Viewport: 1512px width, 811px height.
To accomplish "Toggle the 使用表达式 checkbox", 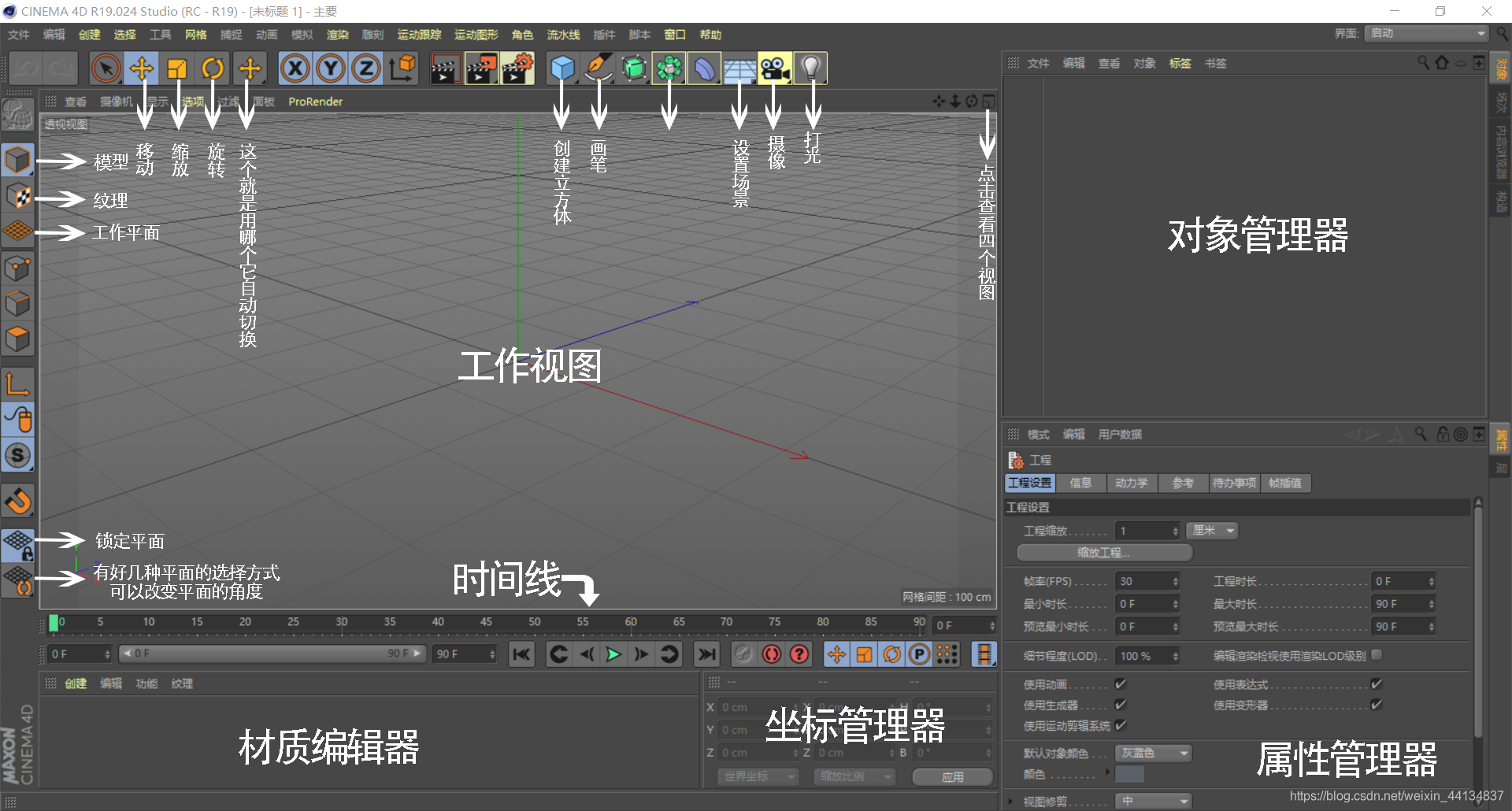I will click(x=1377, y=684).
